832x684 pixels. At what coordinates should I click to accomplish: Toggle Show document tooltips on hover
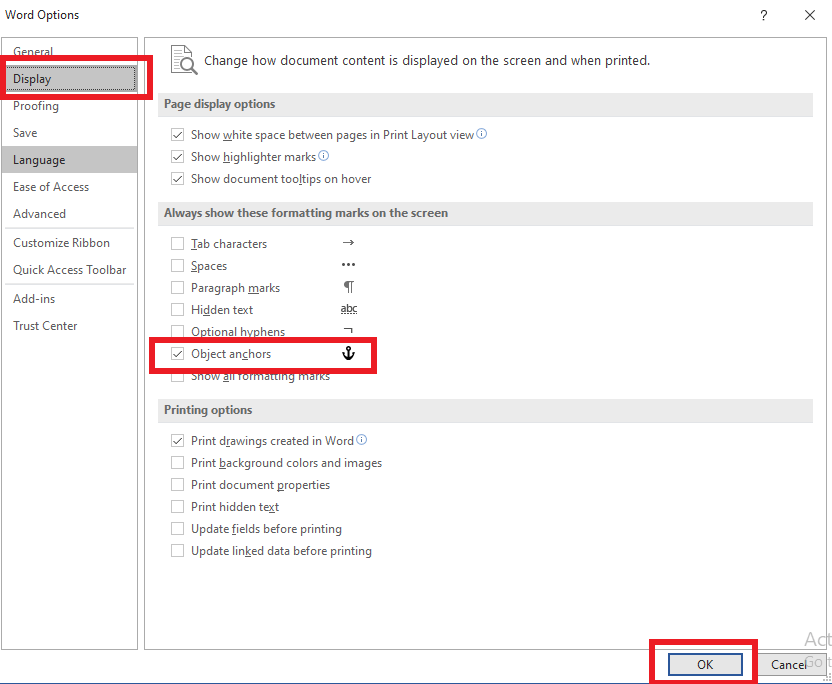[177, 179]
